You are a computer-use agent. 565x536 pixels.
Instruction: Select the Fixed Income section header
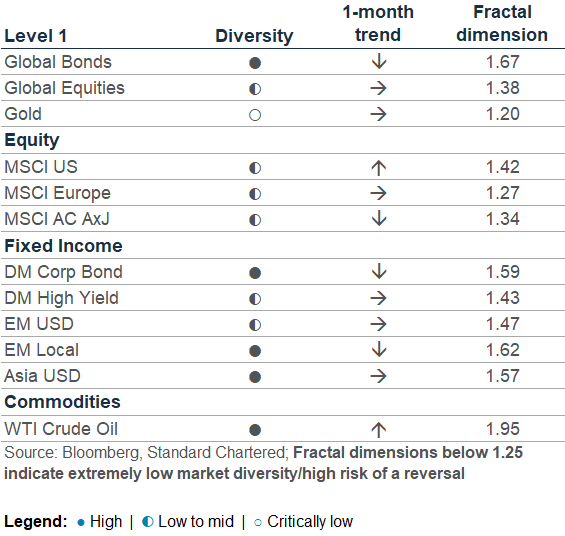63,246
